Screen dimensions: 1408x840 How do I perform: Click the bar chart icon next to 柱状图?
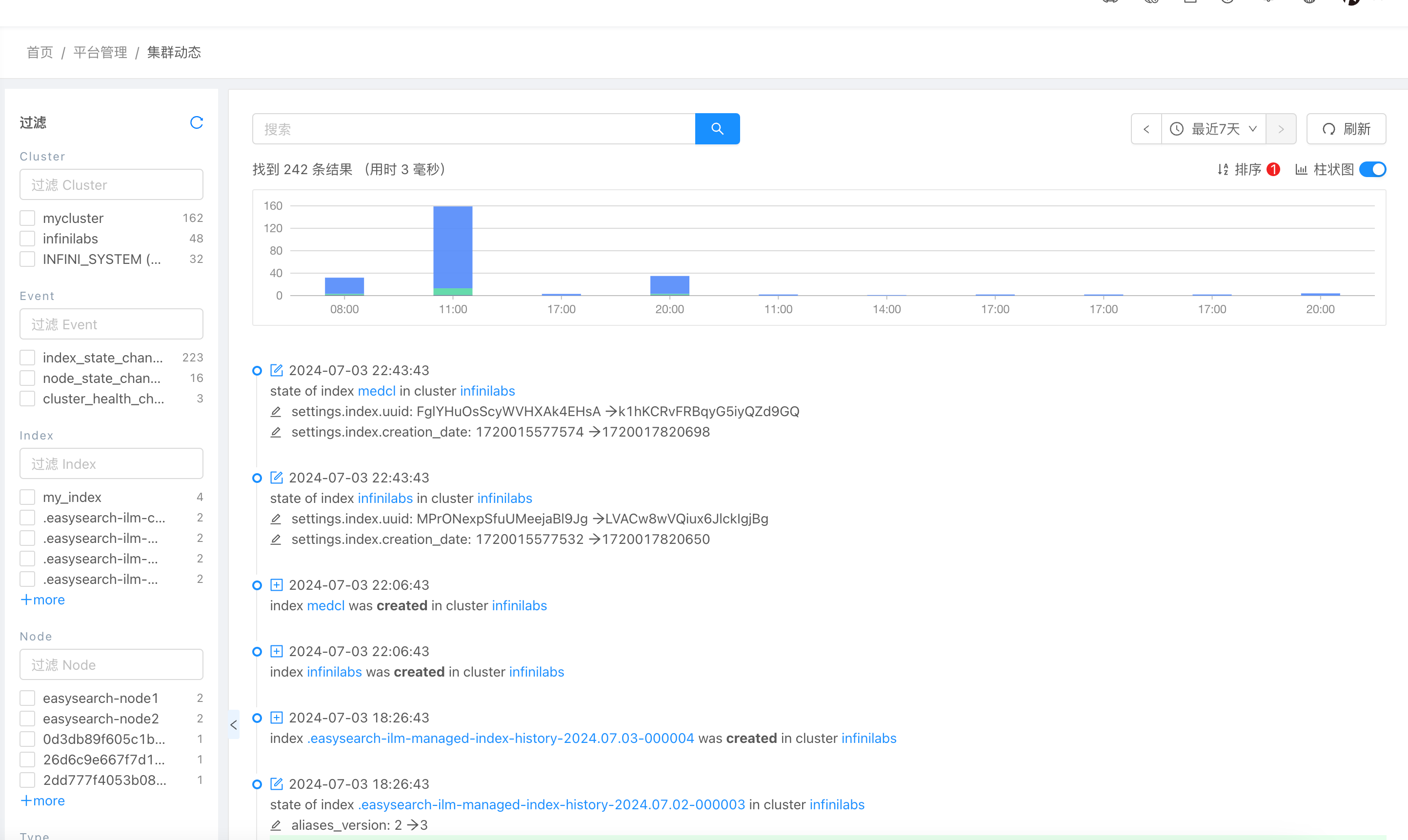1302,169
